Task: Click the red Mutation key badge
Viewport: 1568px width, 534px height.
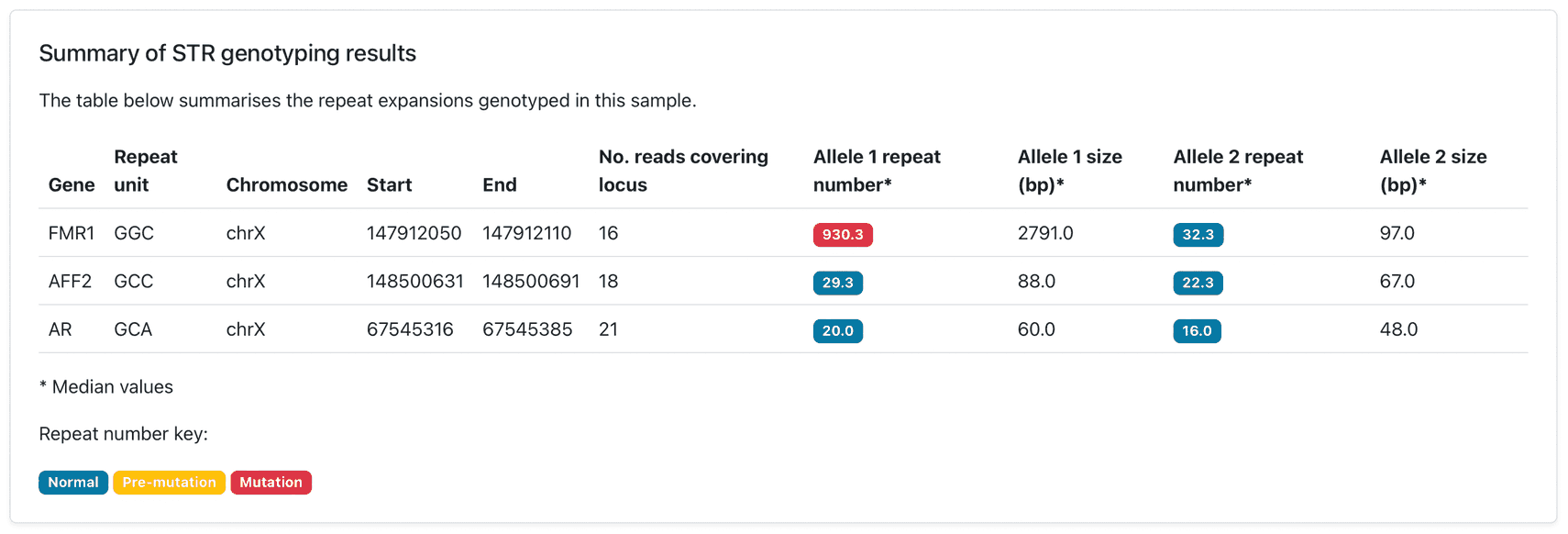Action: click(x=271, y=483)
